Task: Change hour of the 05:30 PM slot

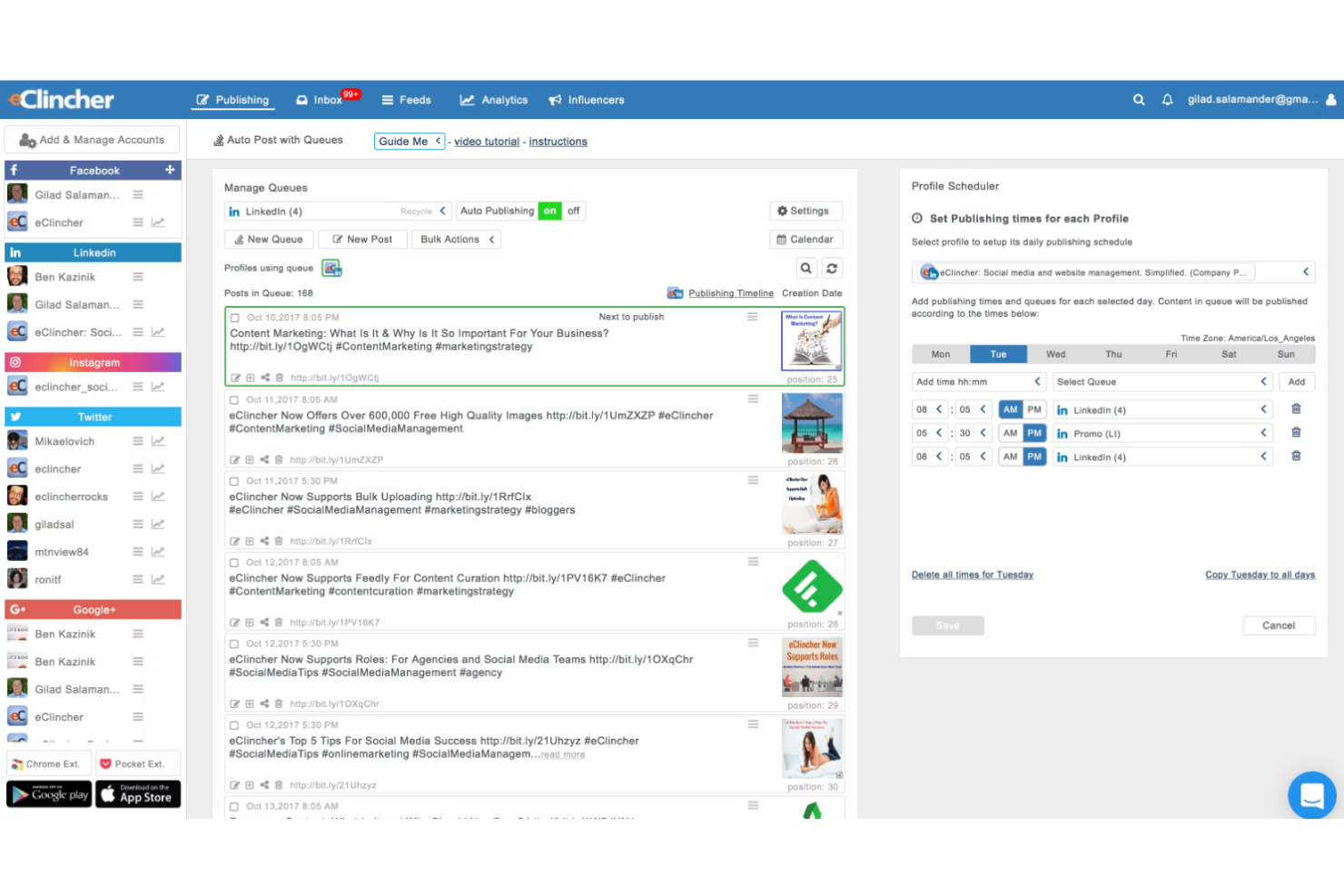Action: click(929, 433)
